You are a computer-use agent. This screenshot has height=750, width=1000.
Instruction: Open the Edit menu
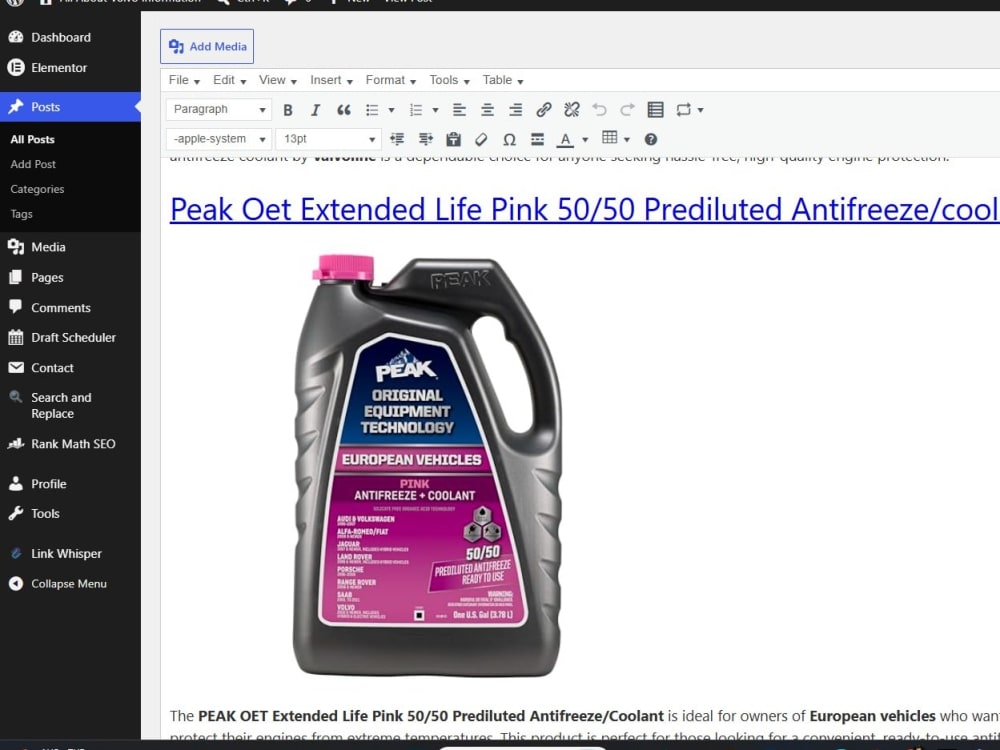[x=229, y=80]
